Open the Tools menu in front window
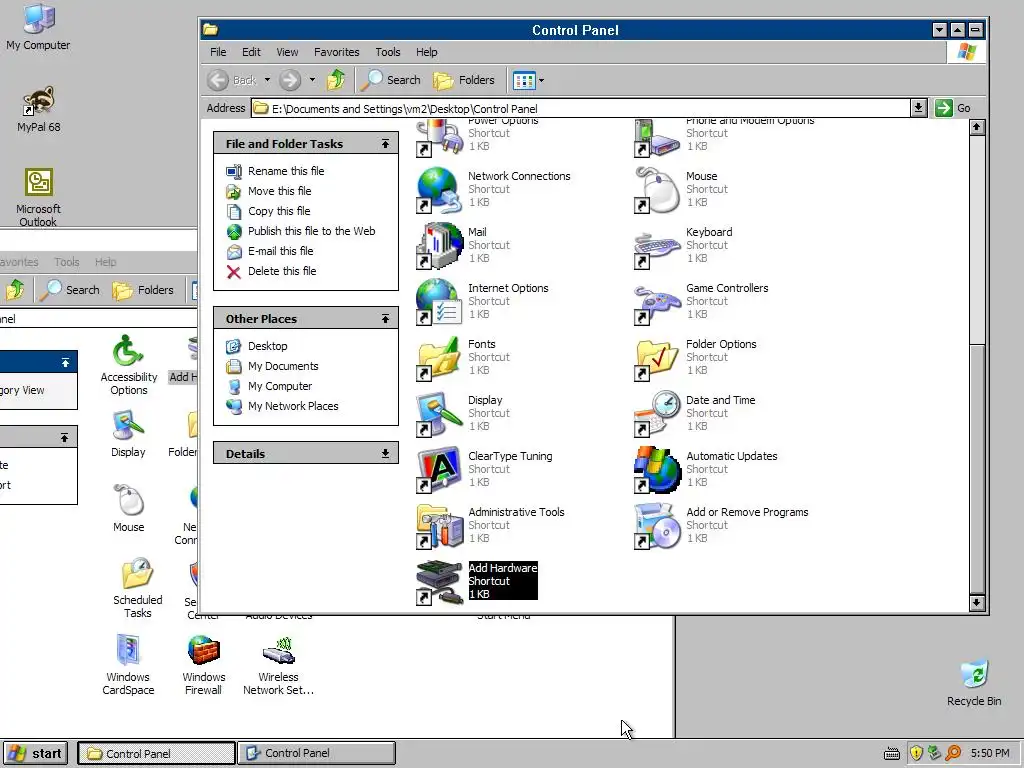The image size is (1024, 768). point(387,52)
